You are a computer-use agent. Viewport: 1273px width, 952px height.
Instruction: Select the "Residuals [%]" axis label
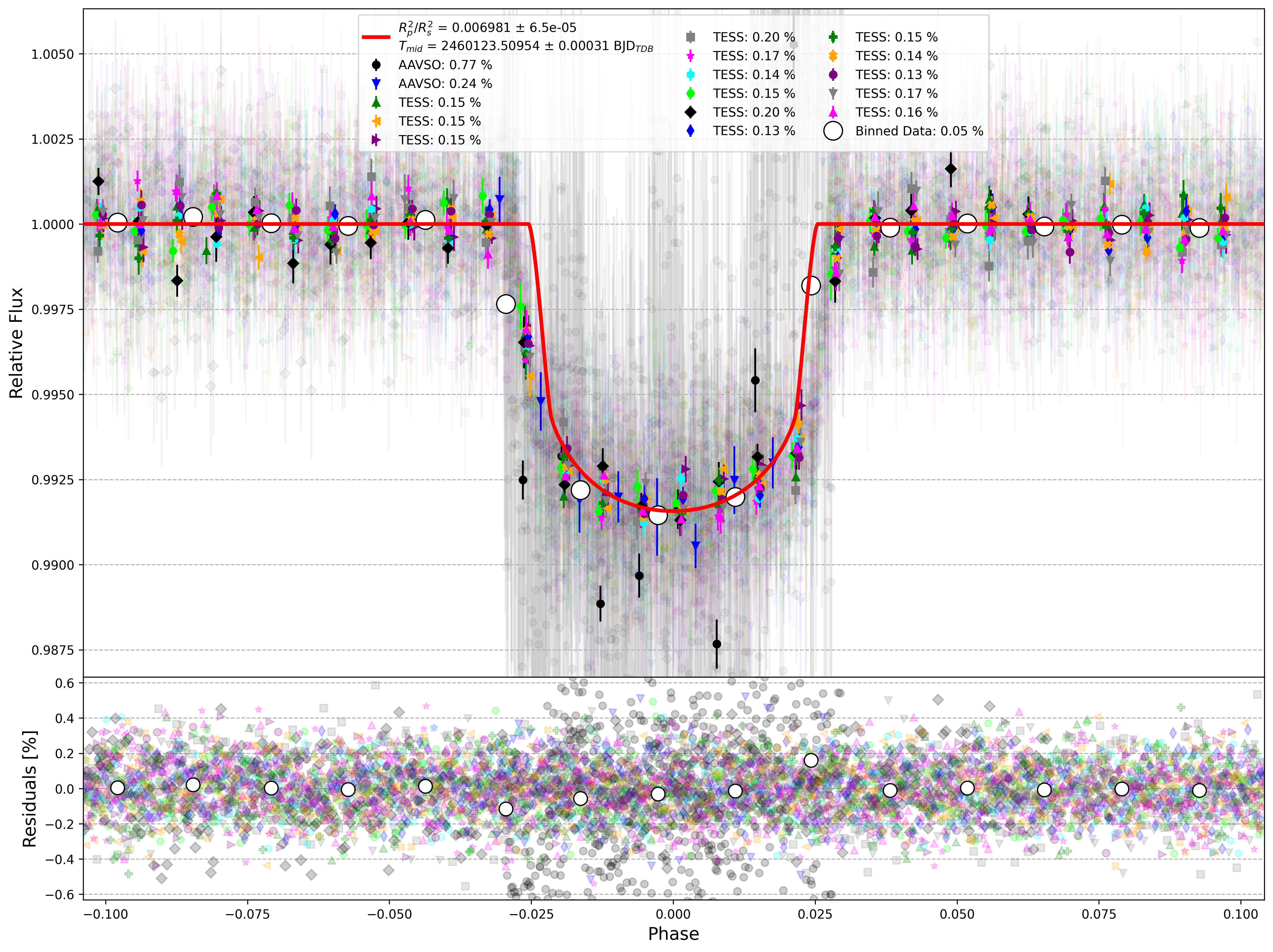coord(29,789)
